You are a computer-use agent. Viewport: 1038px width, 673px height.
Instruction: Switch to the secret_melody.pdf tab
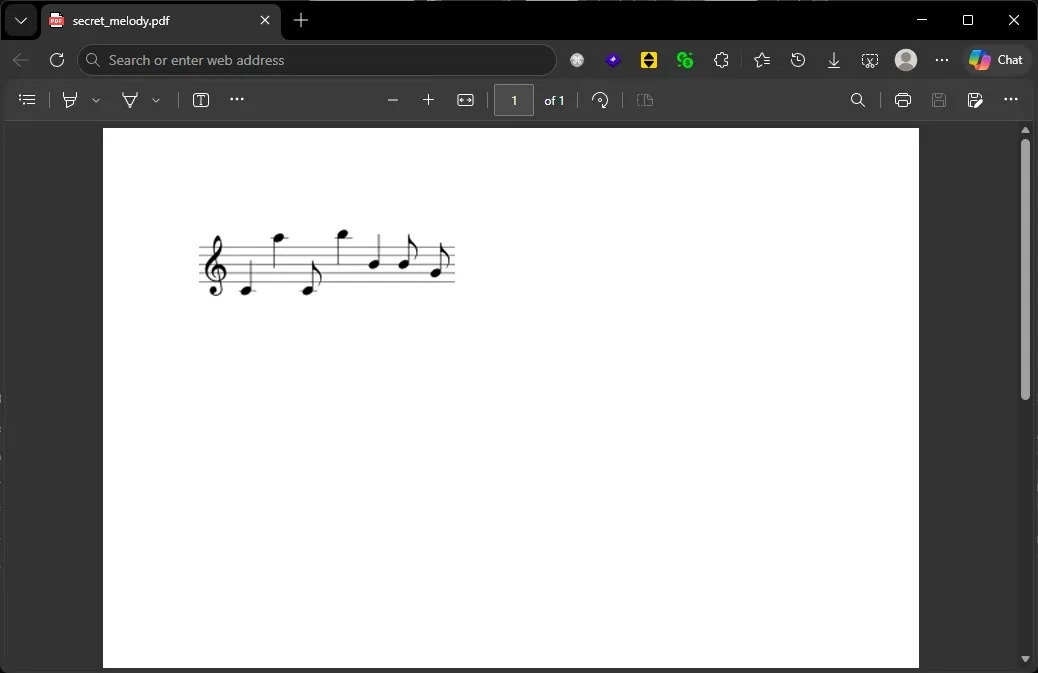[150, 20]
